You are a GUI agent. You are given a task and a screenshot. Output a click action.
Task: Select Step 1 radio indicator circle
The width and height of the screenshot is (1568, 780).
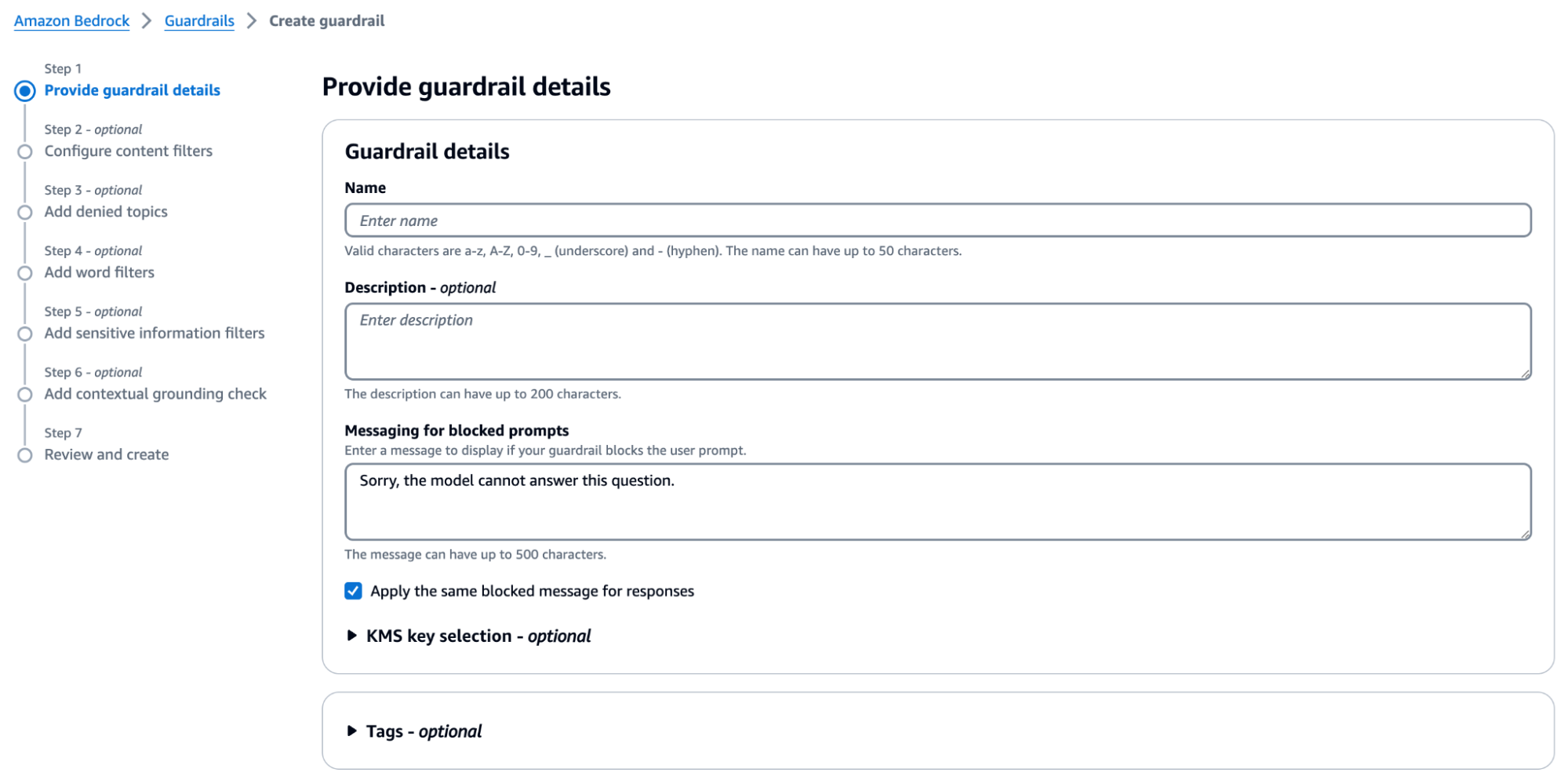25,91
